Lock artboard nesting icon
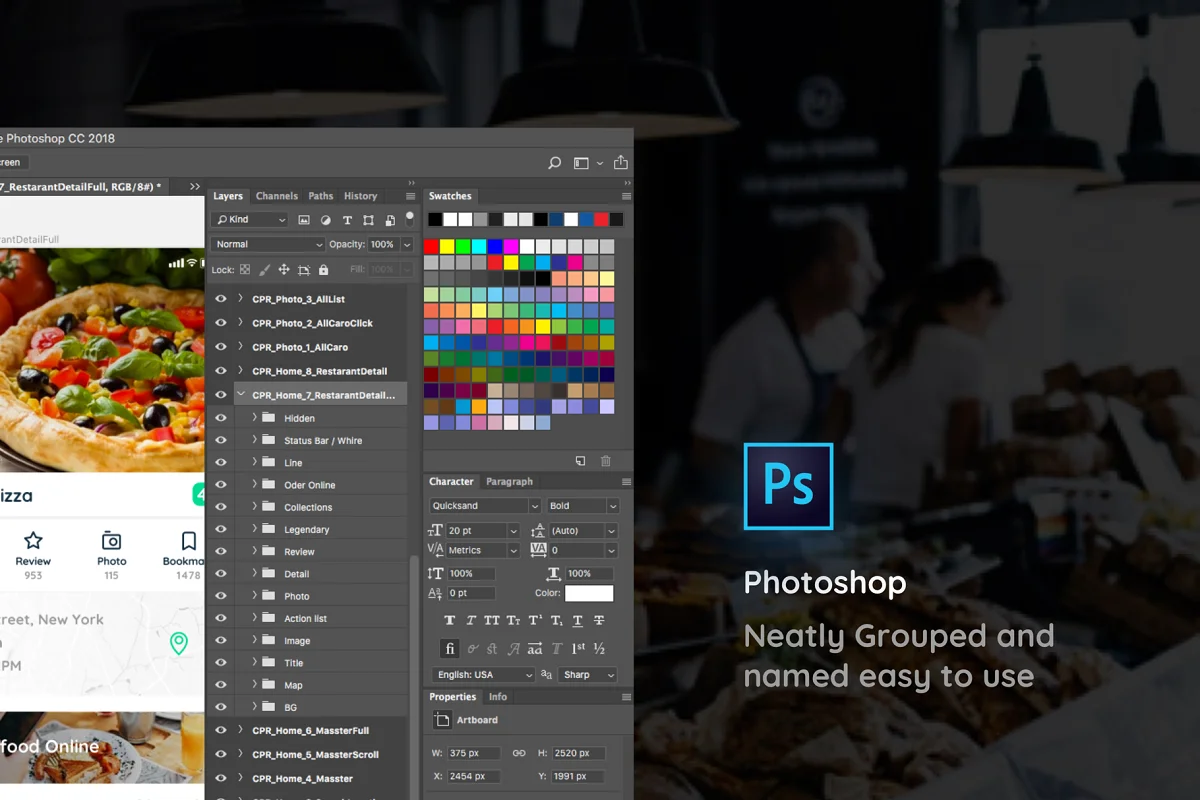This screenshot has height=800, width=1200. pyautogui.click(x=304, y=270)
